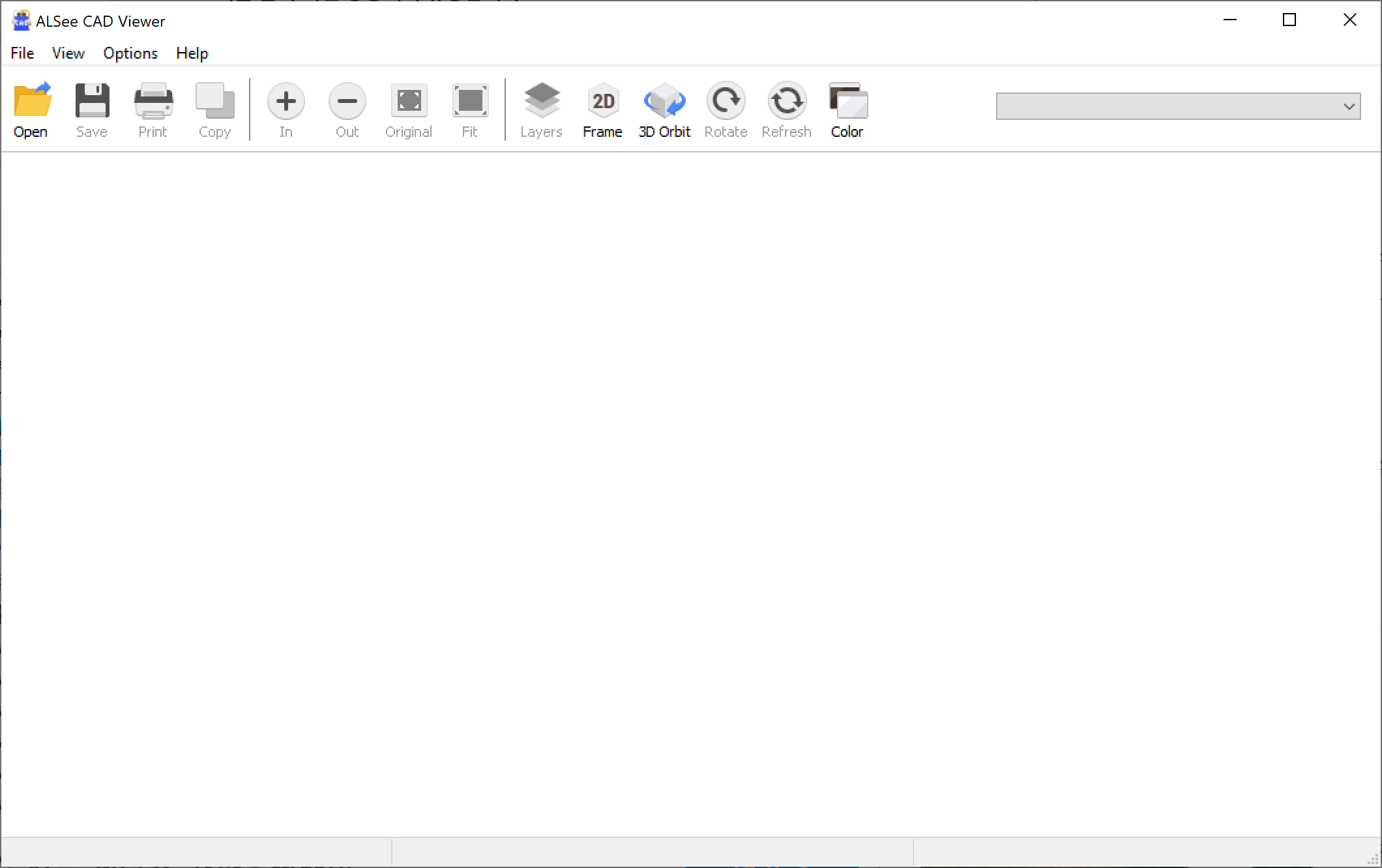Expand the layout dropdown in toolbar

tap(1349, 107)
